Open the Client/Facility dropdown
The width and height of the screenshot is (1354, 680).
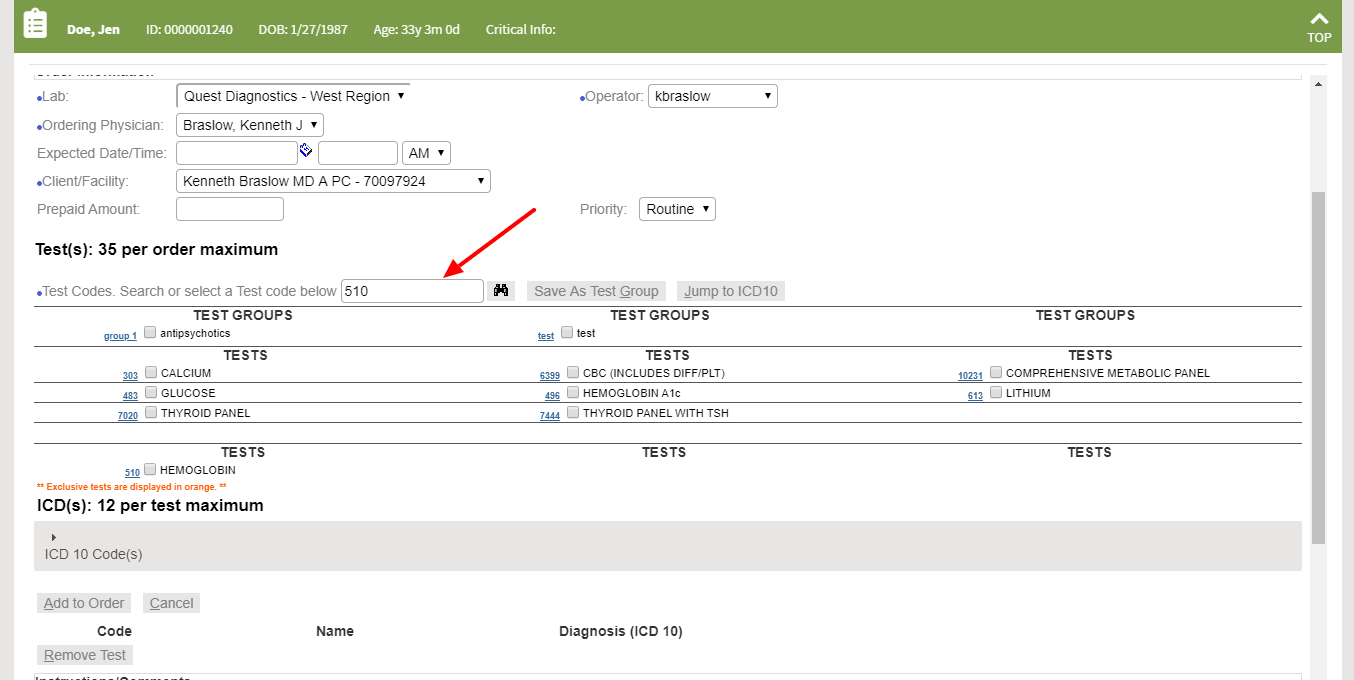tap(333, 181)
